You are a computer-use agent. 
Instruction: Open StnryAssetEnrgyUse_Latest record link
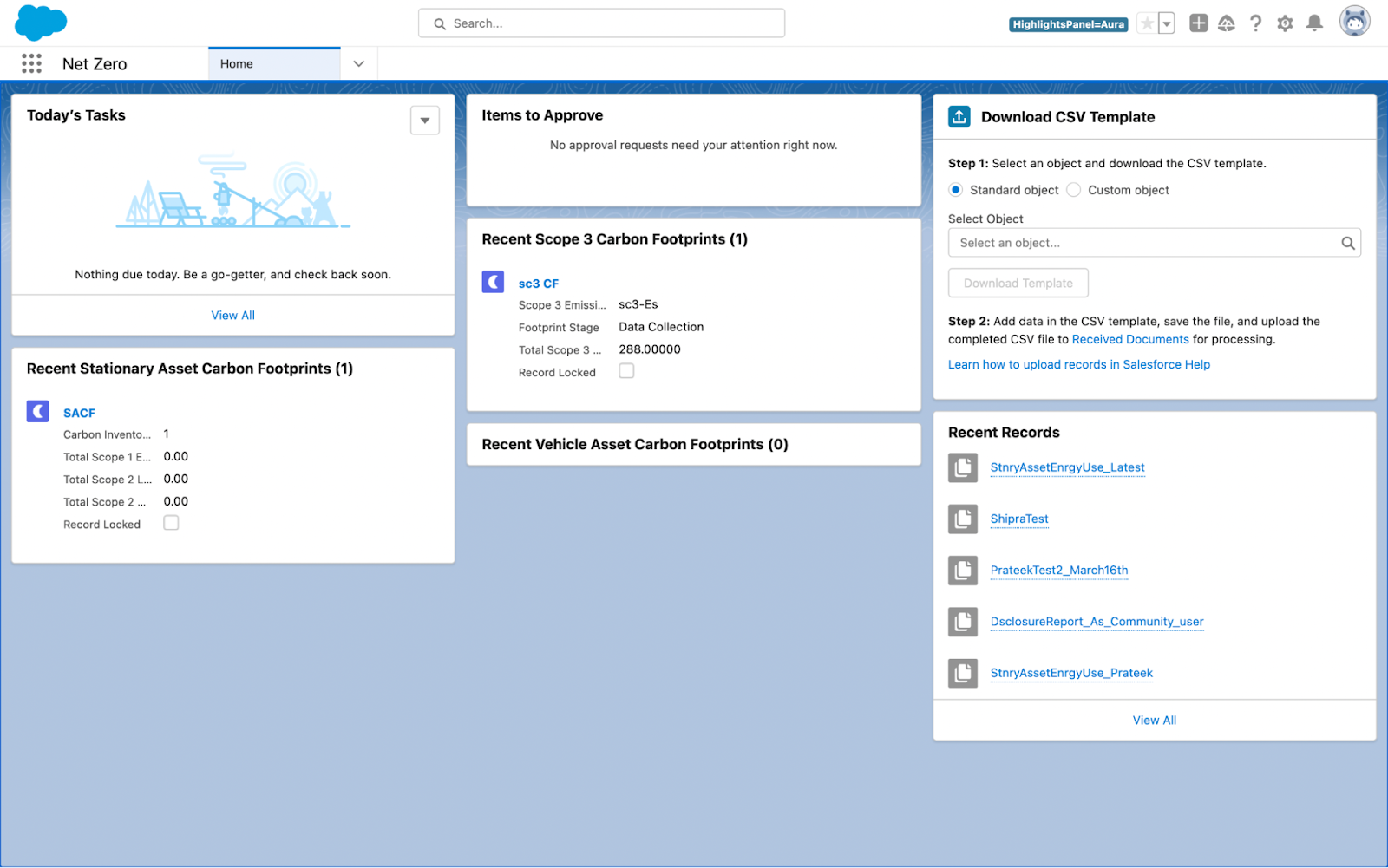(1068, 468)
